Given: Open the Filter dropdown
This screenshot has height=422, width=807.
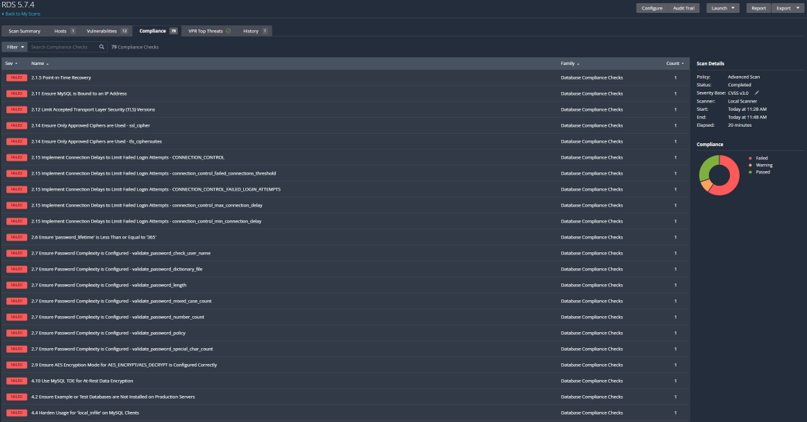Looking at the screenshot, I should click(15, 47).
